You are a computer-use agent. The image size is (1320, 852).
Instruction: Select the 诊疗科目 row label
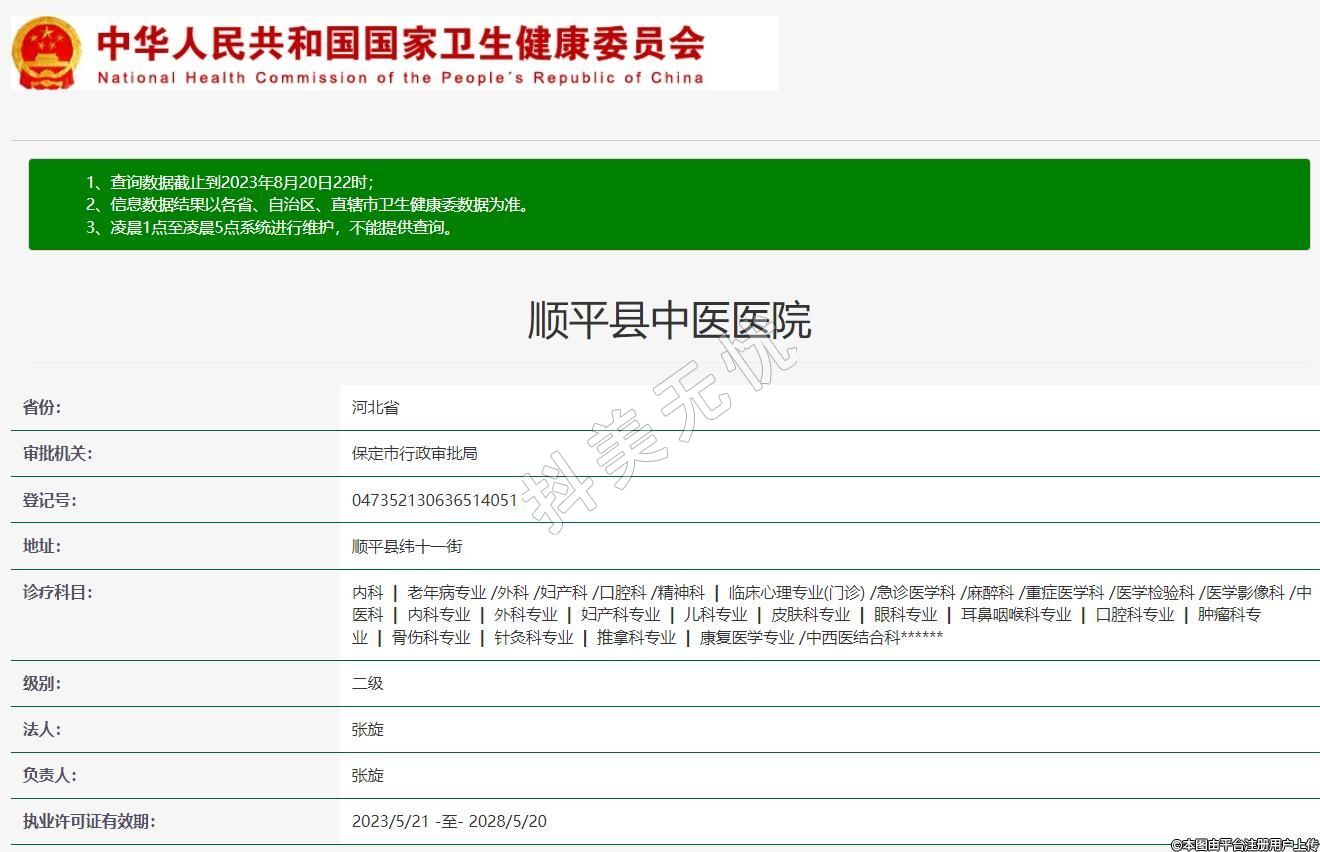(57, 592)
